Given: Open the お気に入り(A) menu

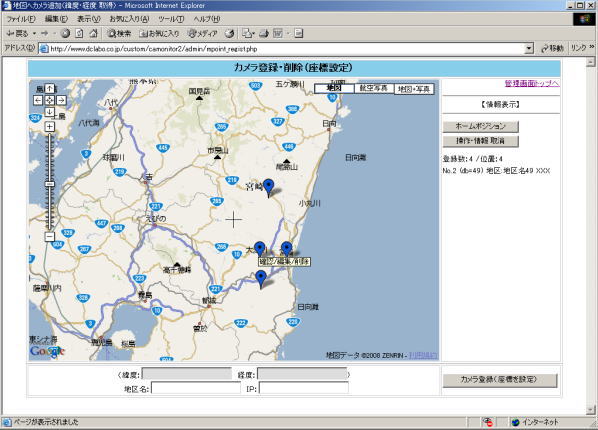Looking at the screenshot, I should [129, 19].
